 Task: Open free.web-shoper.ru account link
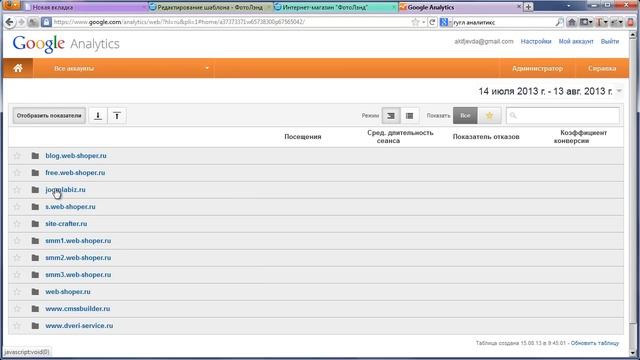(75, 173)
